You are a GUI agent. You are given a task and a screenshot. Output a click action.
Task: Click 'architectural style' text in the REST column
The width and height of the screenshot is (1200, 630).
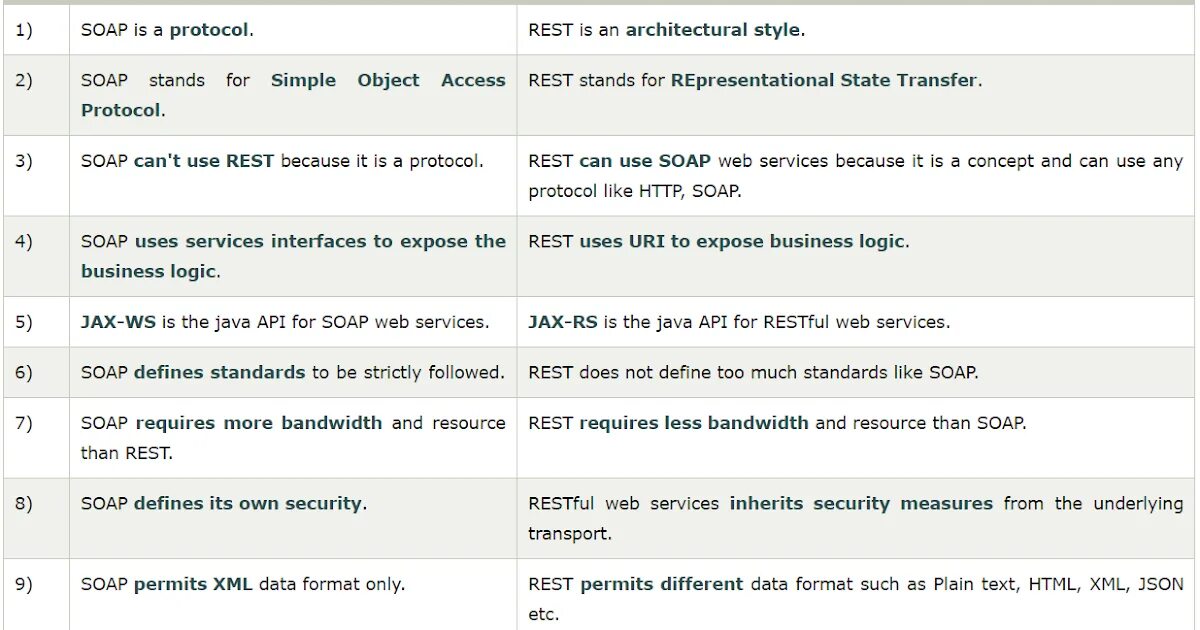coord(713,30)
